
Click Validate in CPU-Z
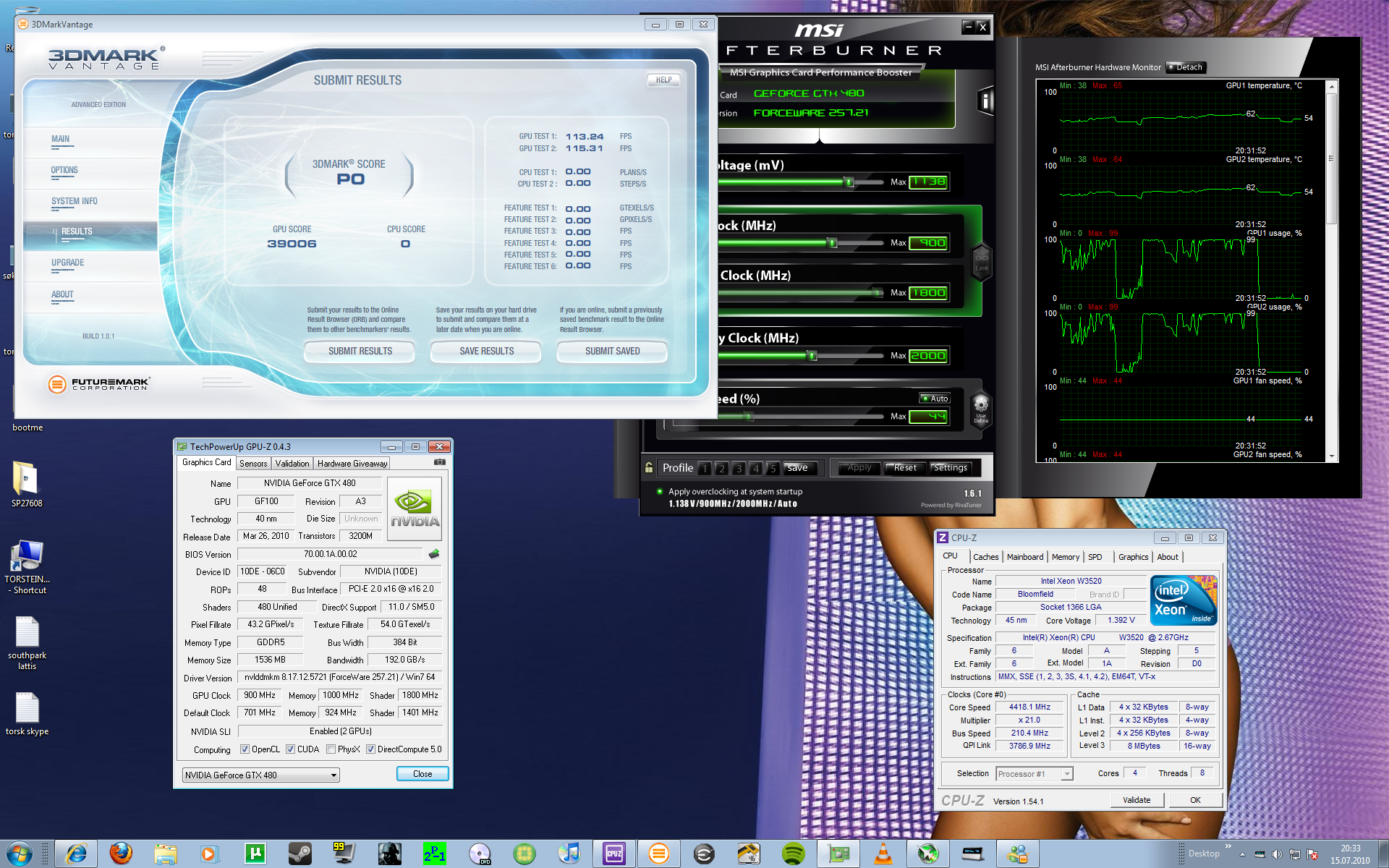point(1137,800)
